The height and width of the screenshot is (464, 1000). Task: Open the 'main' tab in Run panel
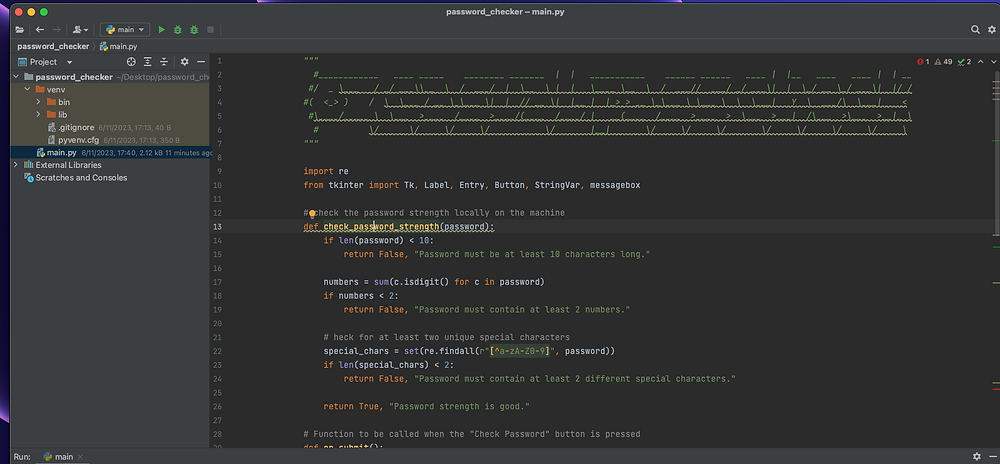click(59, 457)
